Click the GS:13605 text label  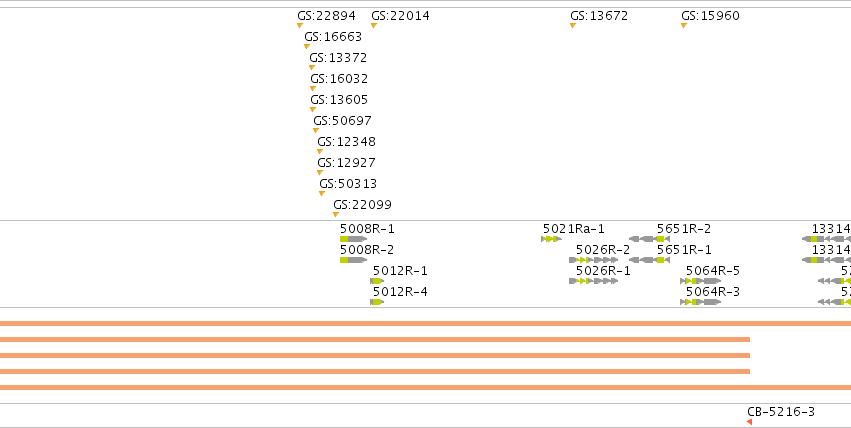point(339,100)
